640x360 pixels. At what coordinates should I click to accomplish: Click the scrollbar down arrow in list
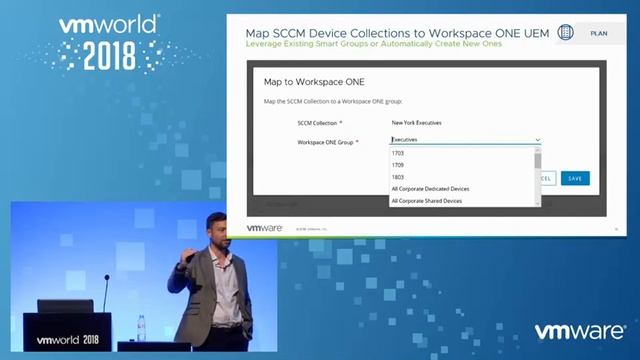pyautogui.click(x=538, y=203)
